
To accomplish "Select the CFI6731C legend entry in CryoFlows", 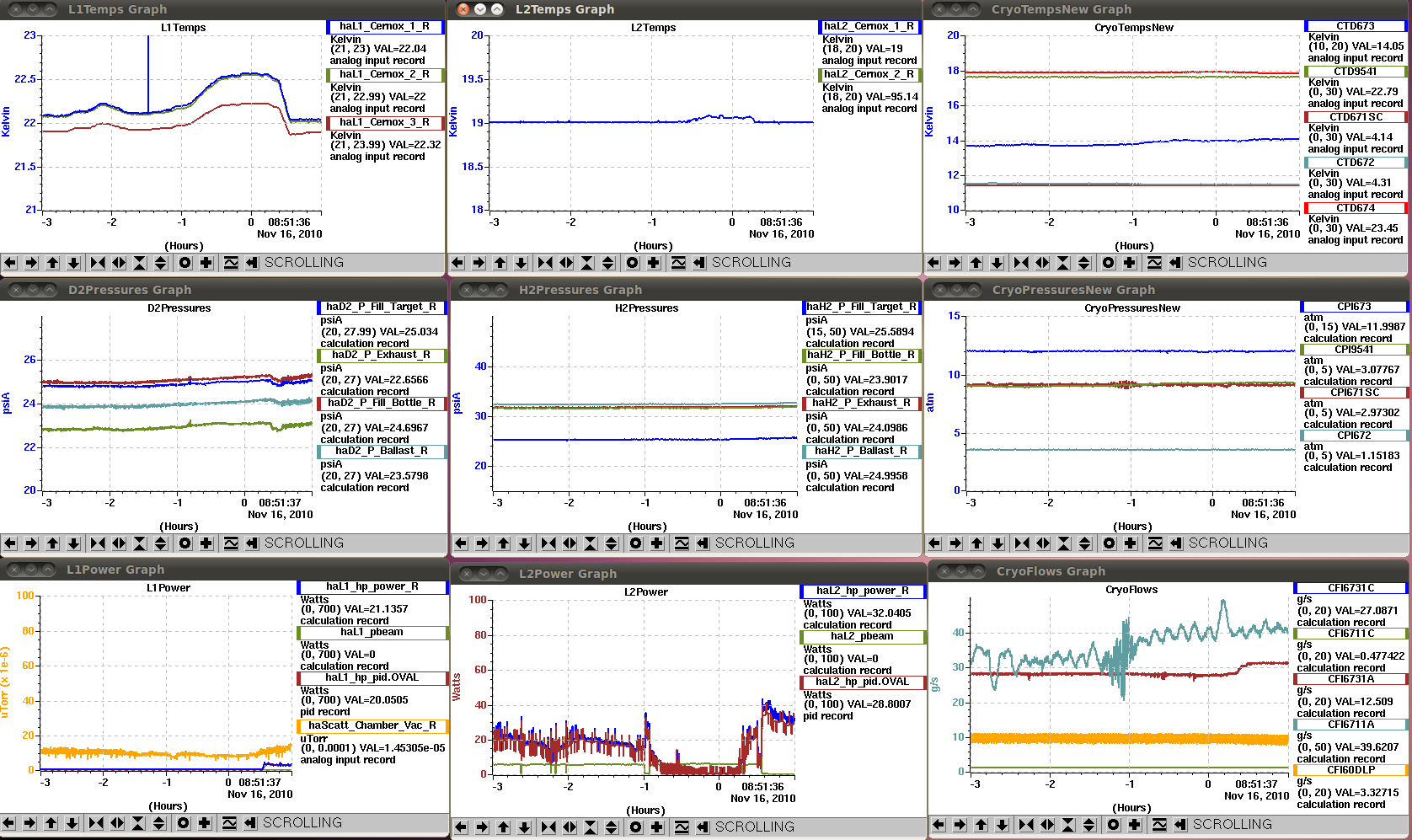I will tap(1351, 588).
